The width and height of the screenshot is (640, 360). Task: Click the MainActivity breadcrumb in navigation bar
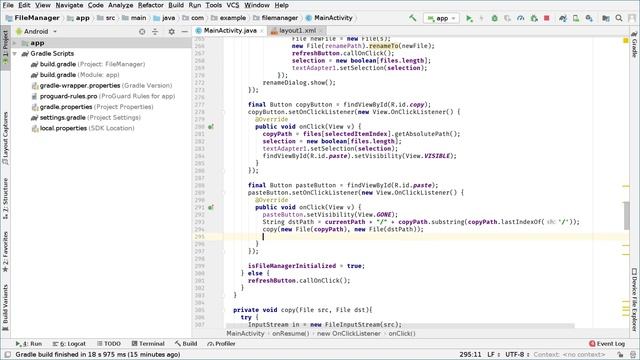[x=329, y=18]
